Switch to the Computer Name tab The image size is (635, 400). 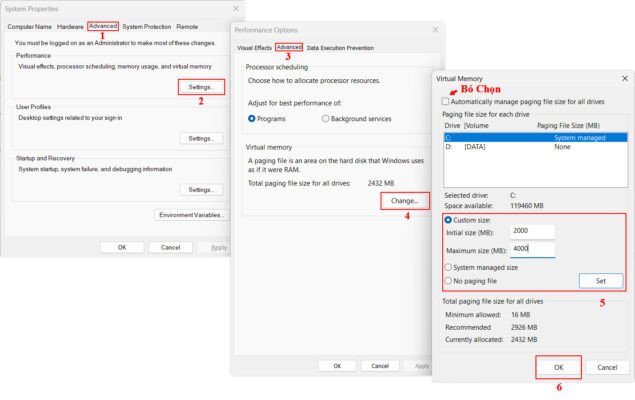(x=29, y=26)
